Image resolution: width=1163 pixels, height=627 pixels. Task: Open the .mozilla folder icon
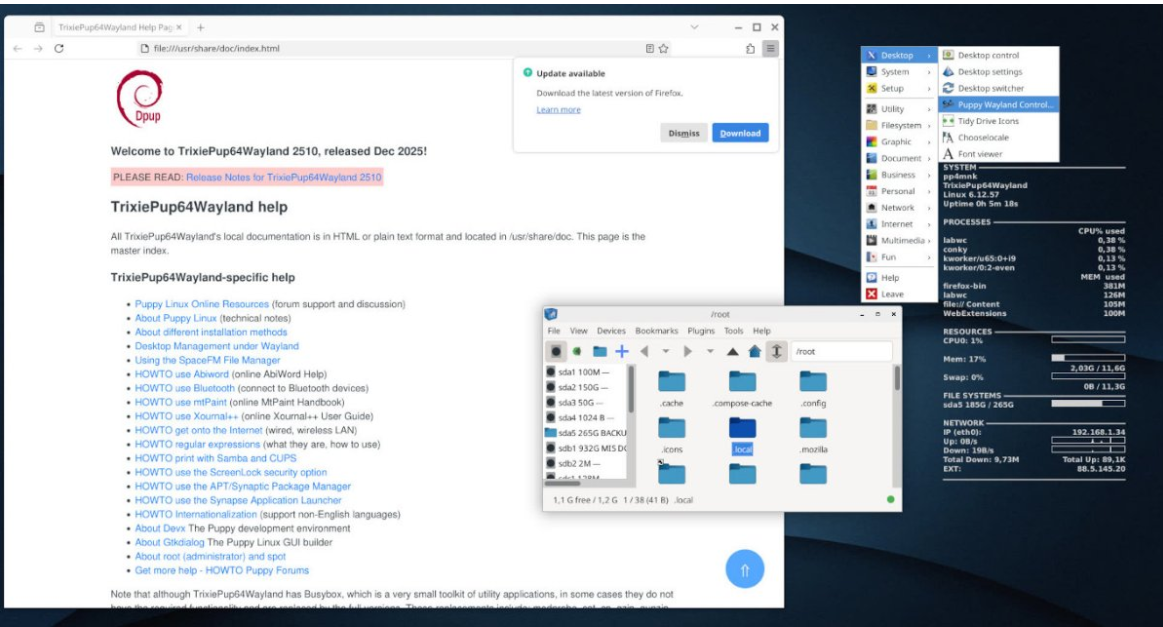[813, 428]
